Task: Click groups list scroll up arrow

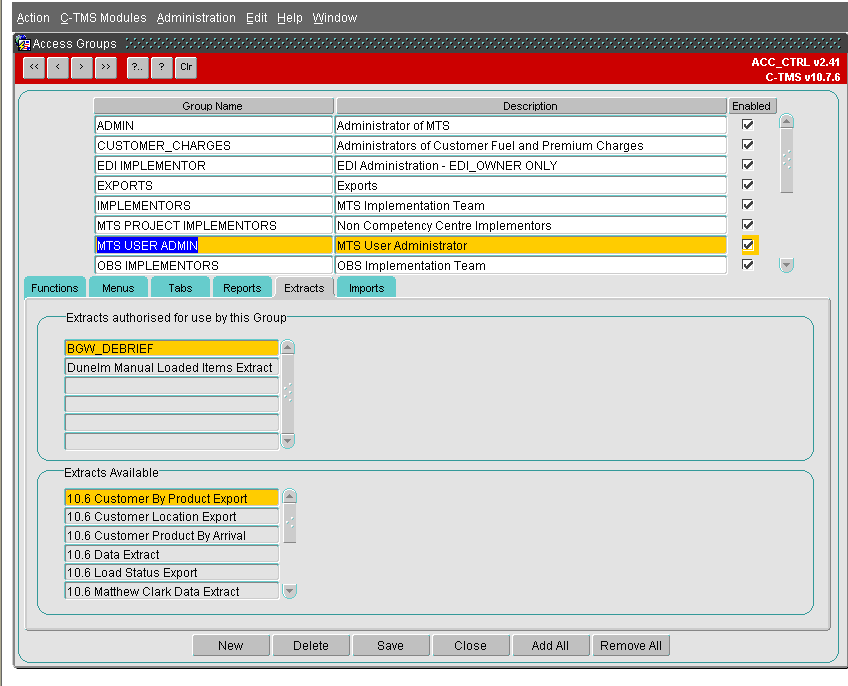Action: [786, 121]
